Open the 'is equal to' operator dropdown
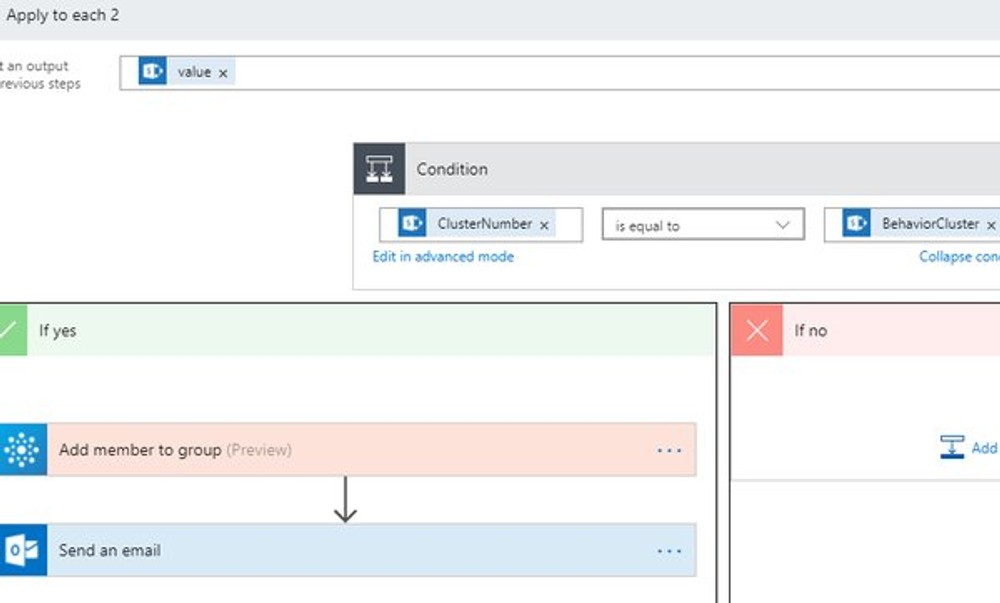The image size is (1000, 603). tap(700, 224)
